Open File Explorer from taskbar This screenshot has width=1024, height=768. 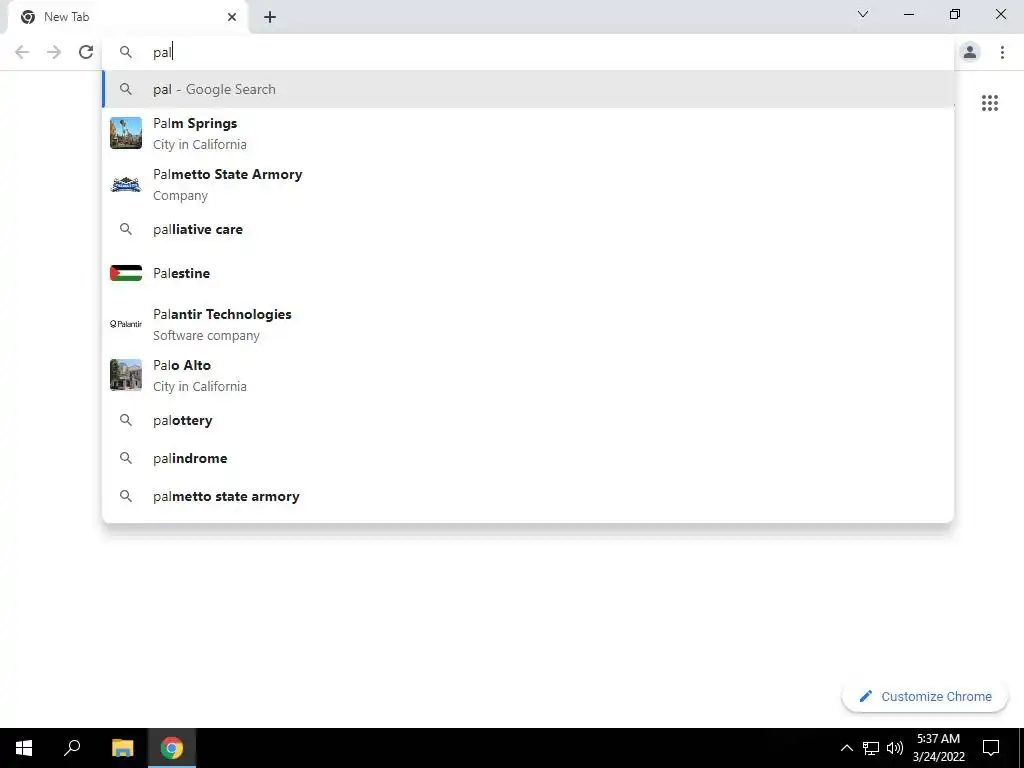[123, 748]
